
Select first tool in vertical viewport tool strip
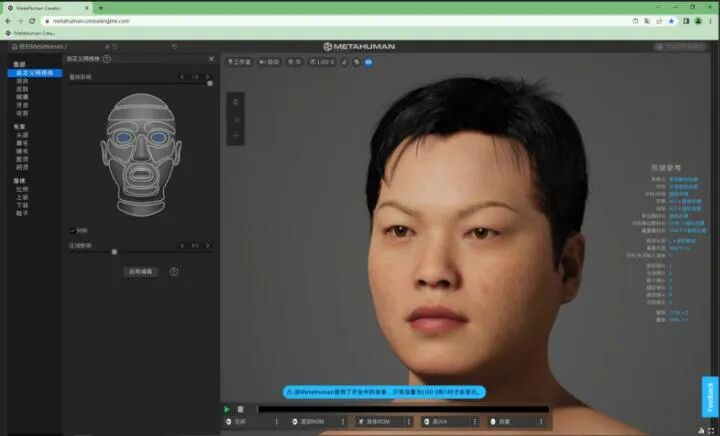point(236,102)
